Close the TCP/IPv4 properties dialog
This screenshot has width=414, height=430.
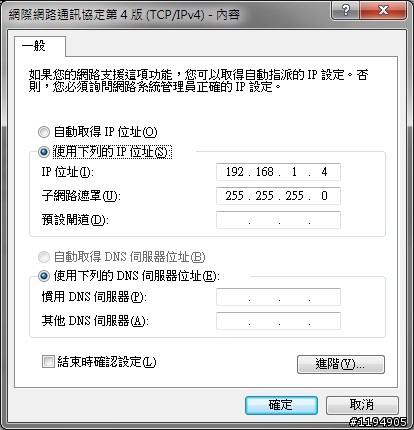(383, 10)
